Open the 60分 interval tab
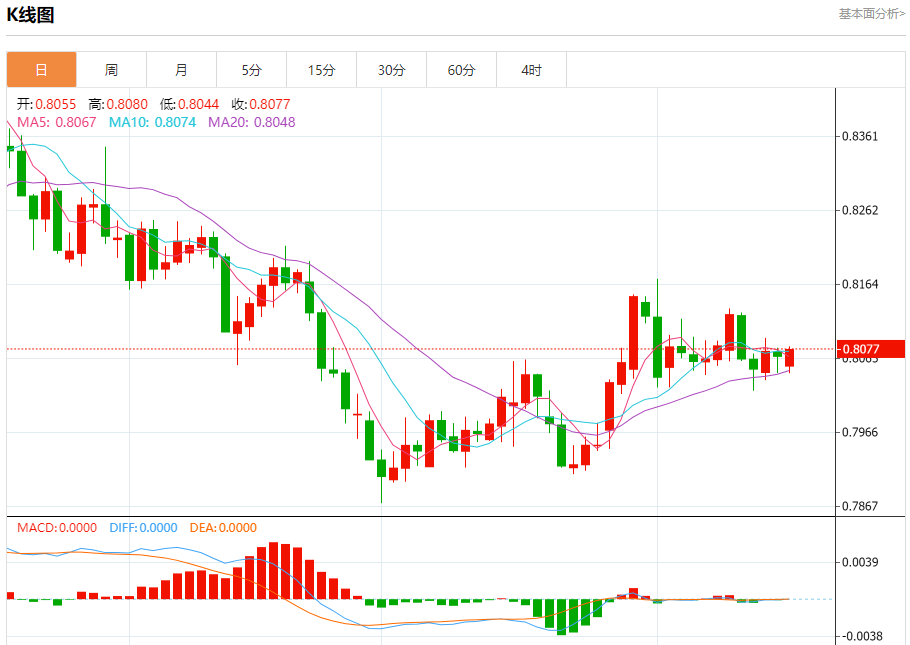Viewport: 910px width, 645px height. 461,70
